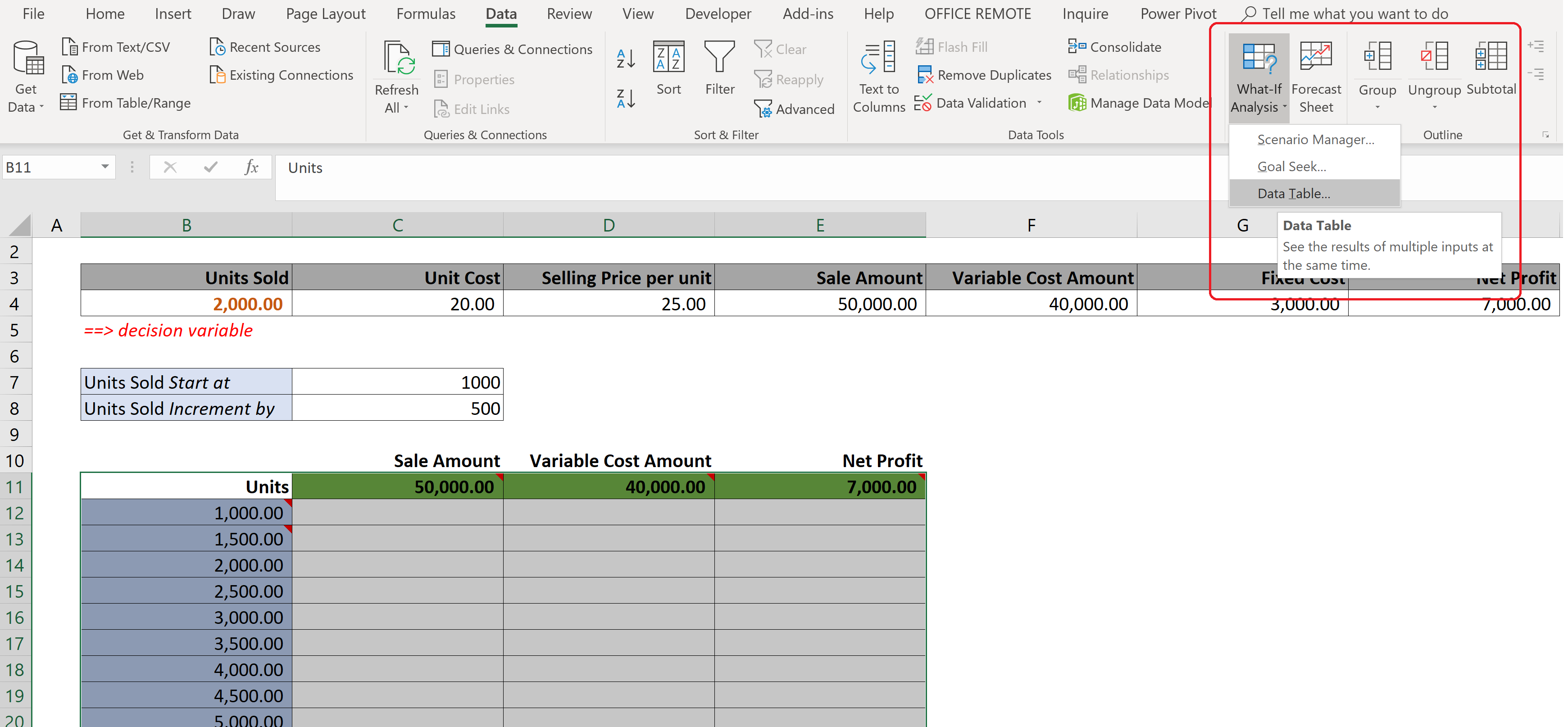Select increment cell with value 500

397,409
